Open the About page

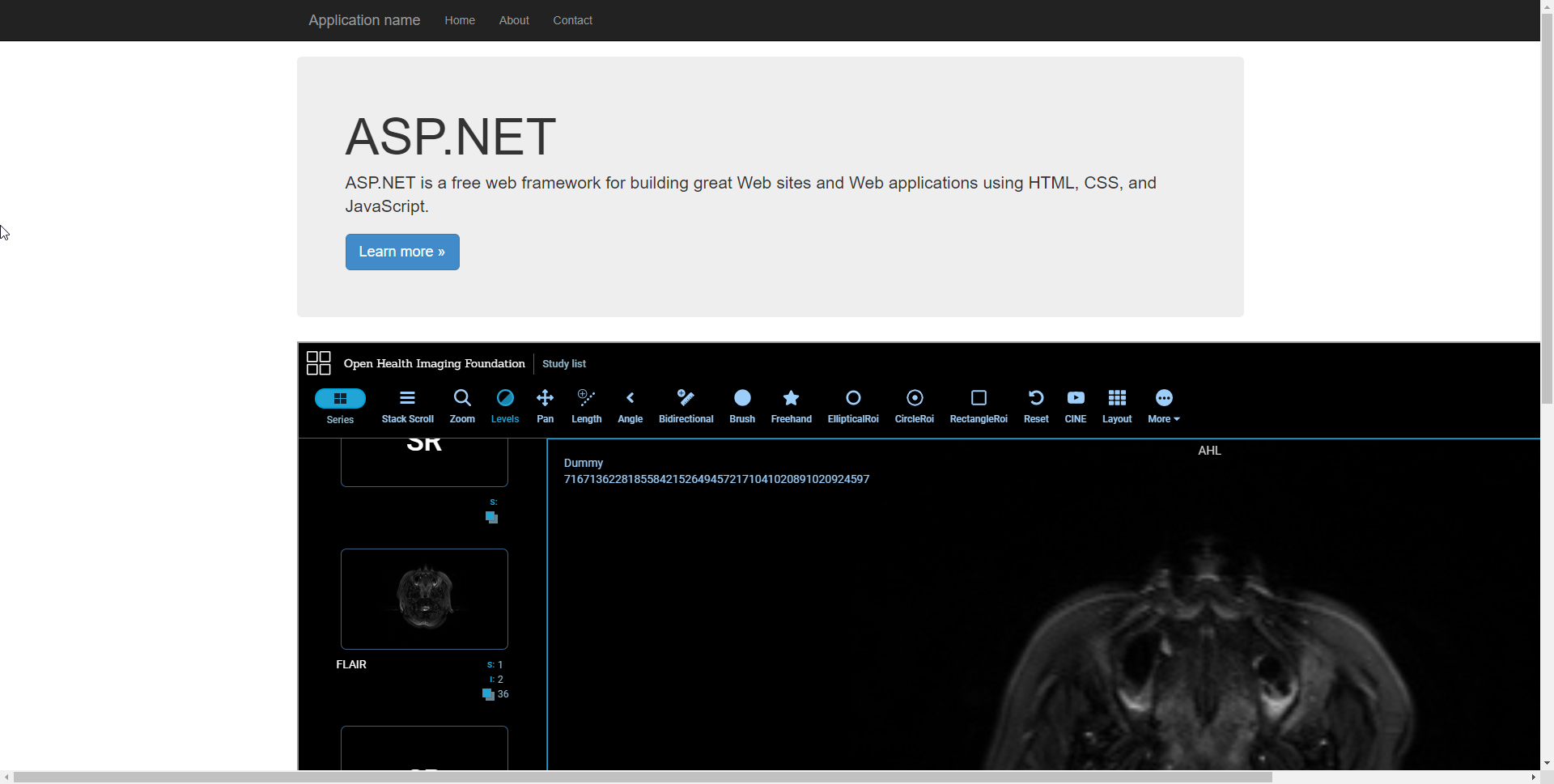pos(514,20)
